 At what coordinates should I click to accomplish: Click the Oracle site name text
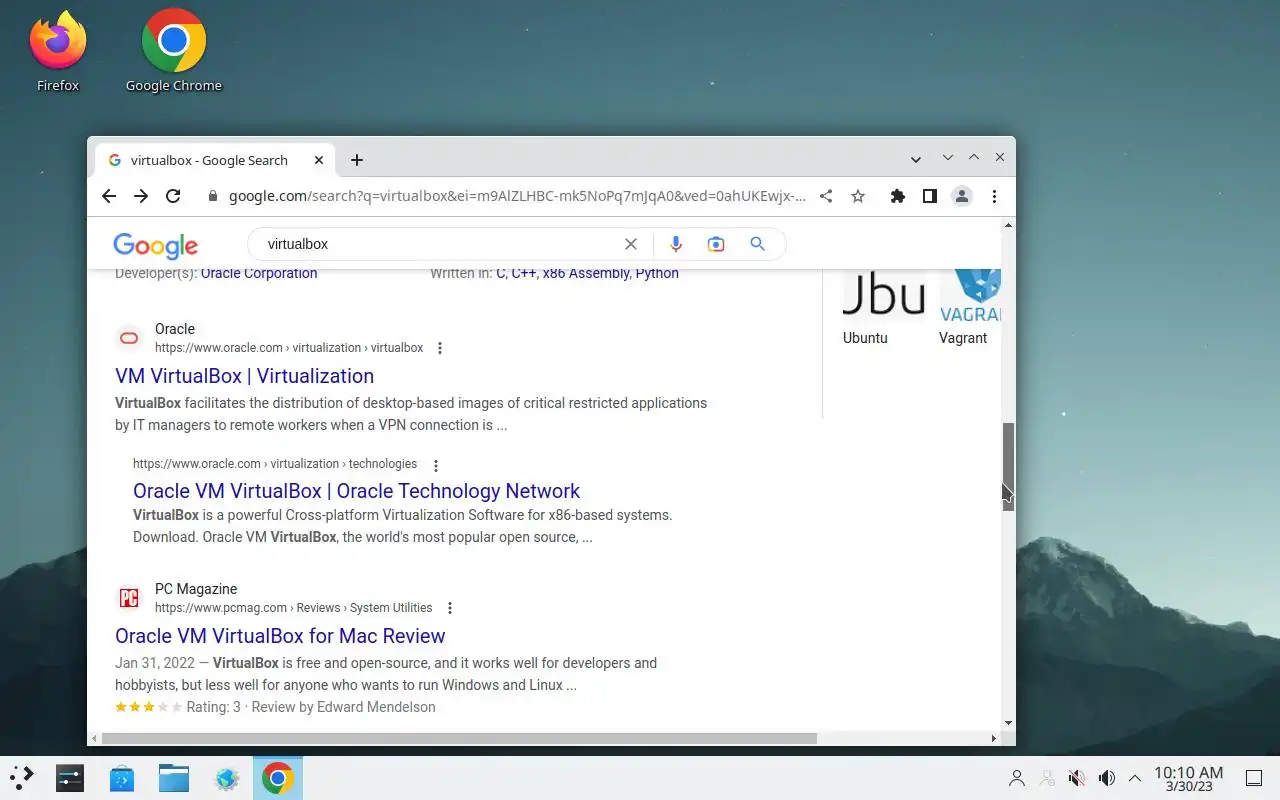click(x=175, y=329)
